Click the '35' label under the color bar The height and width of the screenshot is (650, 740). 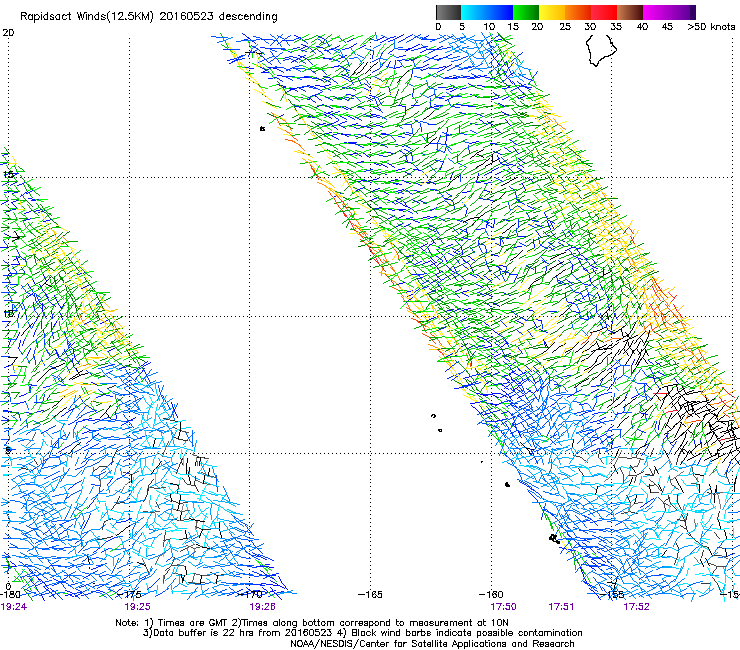tap(616, 26)
